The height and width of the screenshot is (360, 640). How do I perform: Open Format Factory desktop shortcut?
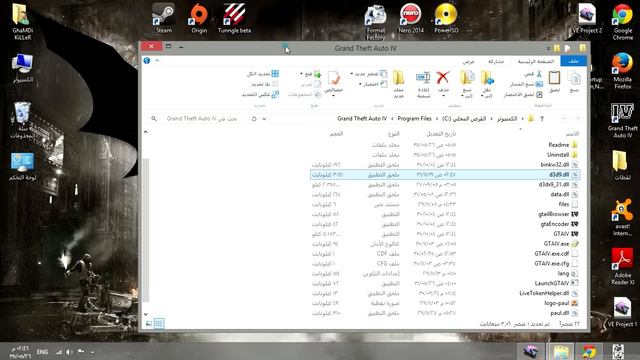[x=376, y=22]
